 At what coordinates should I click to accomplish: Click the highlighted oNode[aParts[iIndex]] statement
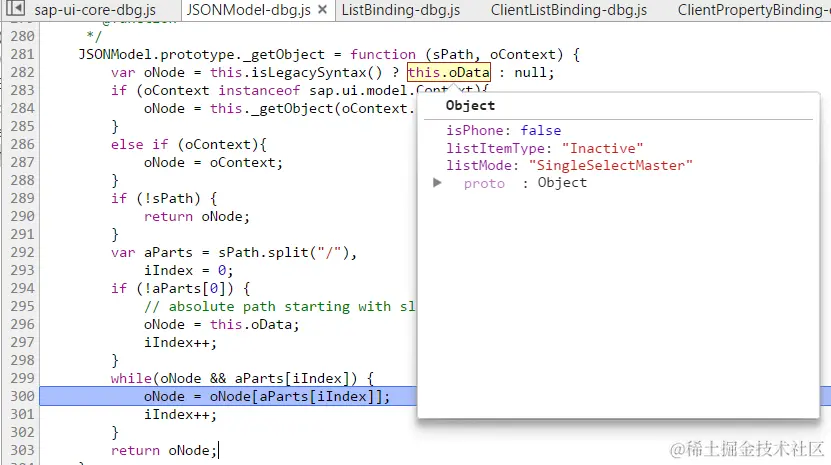[267, 397]
